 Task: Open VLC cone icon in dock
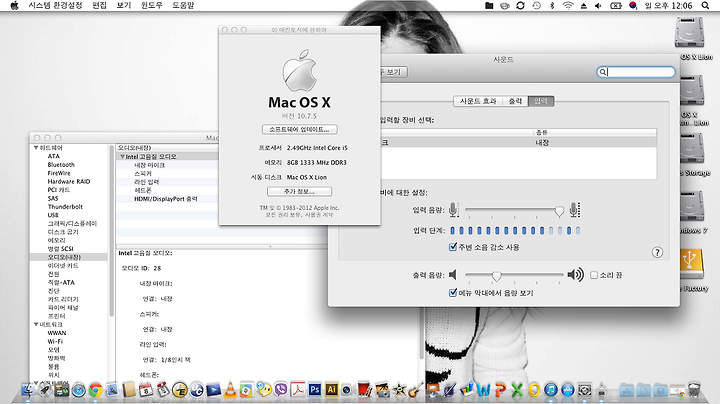click(x=230, y=390)
